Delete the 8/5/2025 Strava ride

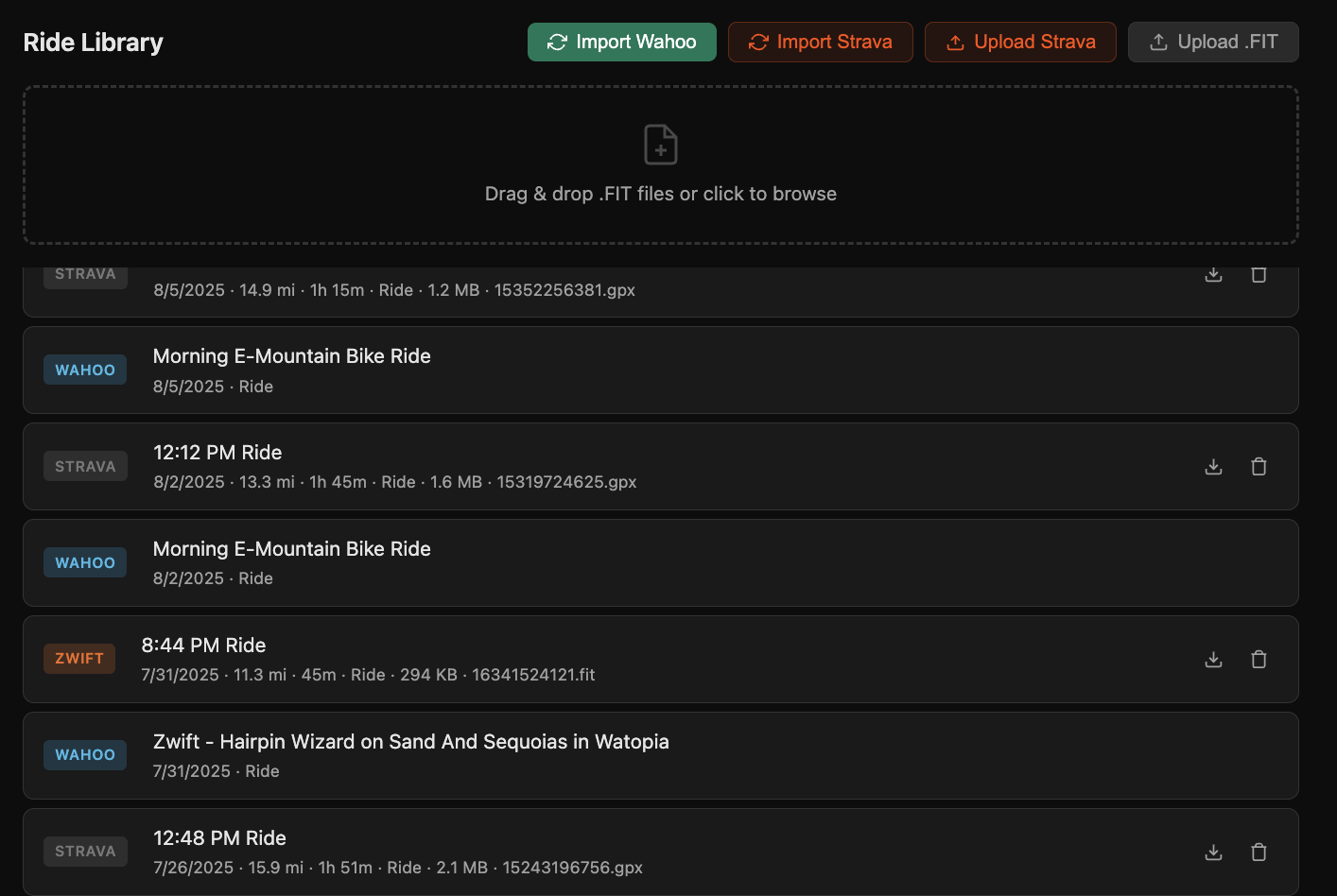[x=1259, y=275]
